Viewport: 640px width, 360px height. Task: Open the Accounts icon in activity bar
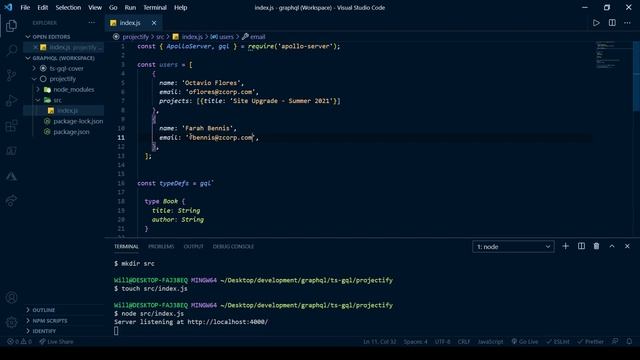(11, 298)
